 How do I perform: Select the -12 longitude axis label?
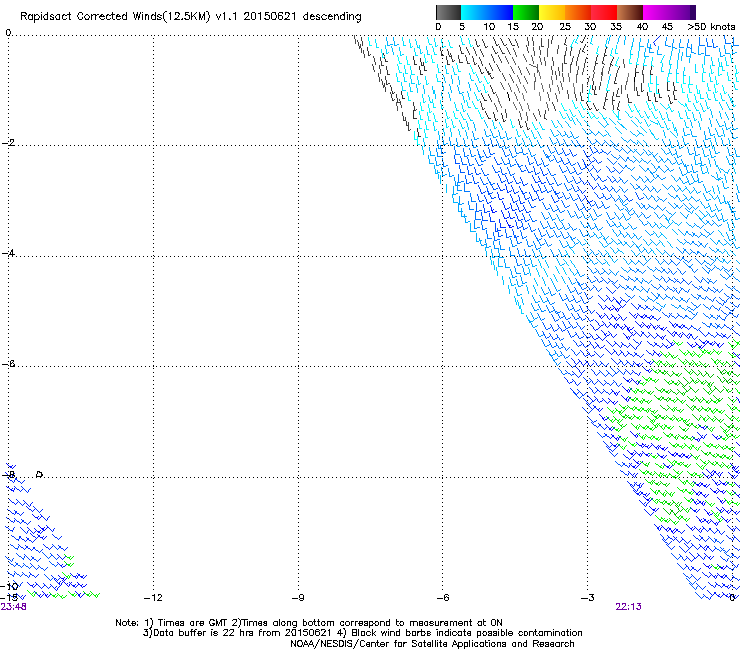click(153, 598)
